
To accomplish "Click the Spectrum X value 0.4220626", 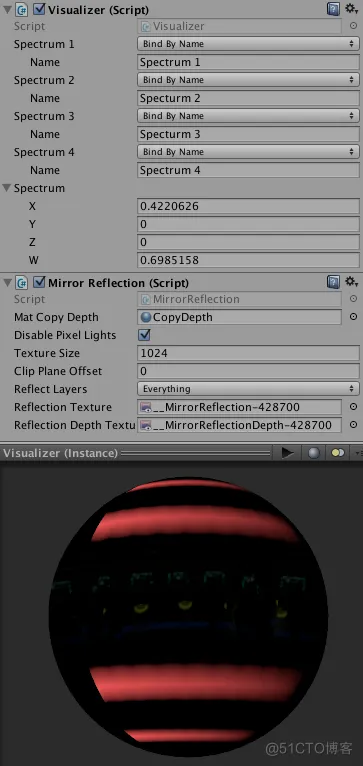I will pos(248,206).
